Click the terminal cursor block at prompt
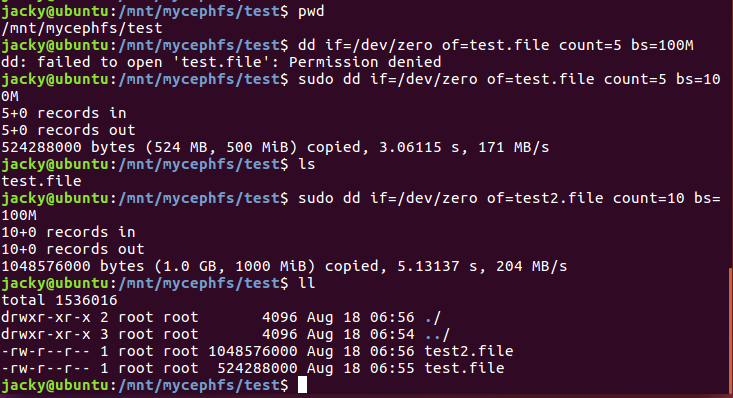The image size is (733, 398). coord(302,385)
